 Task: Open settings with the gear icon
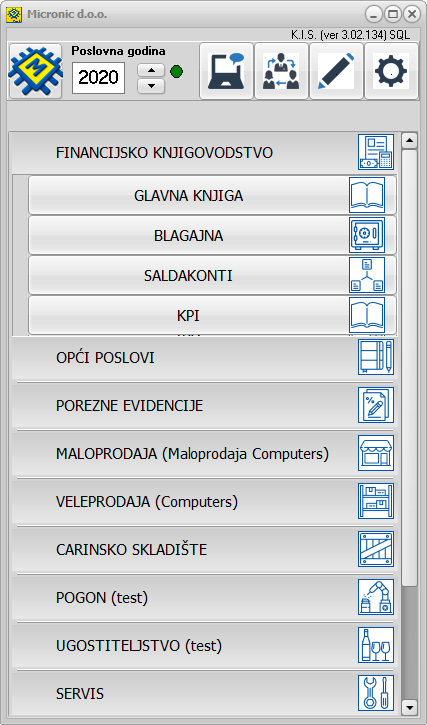(391, 71)
